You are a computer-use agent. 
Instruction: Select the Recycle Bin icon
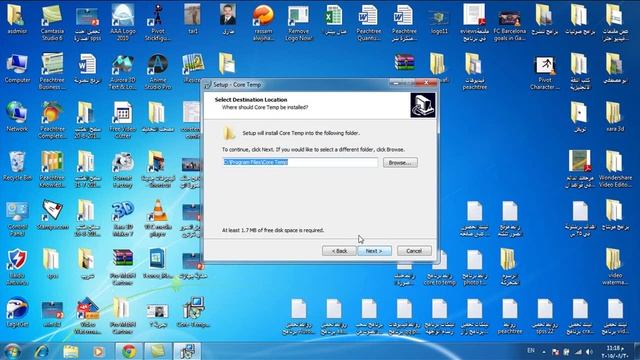tap(17, 167)
